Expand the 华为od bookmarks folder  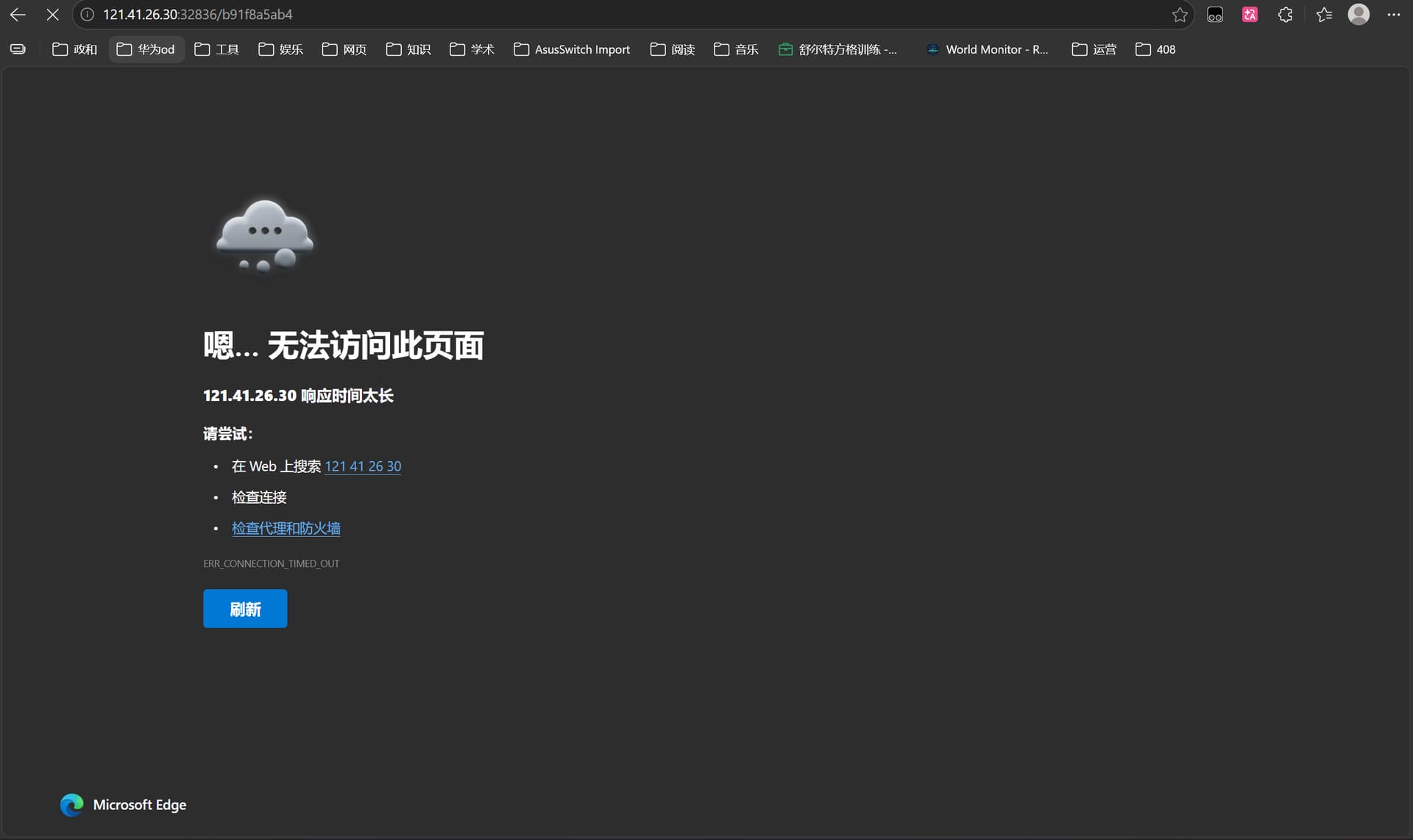146,49
